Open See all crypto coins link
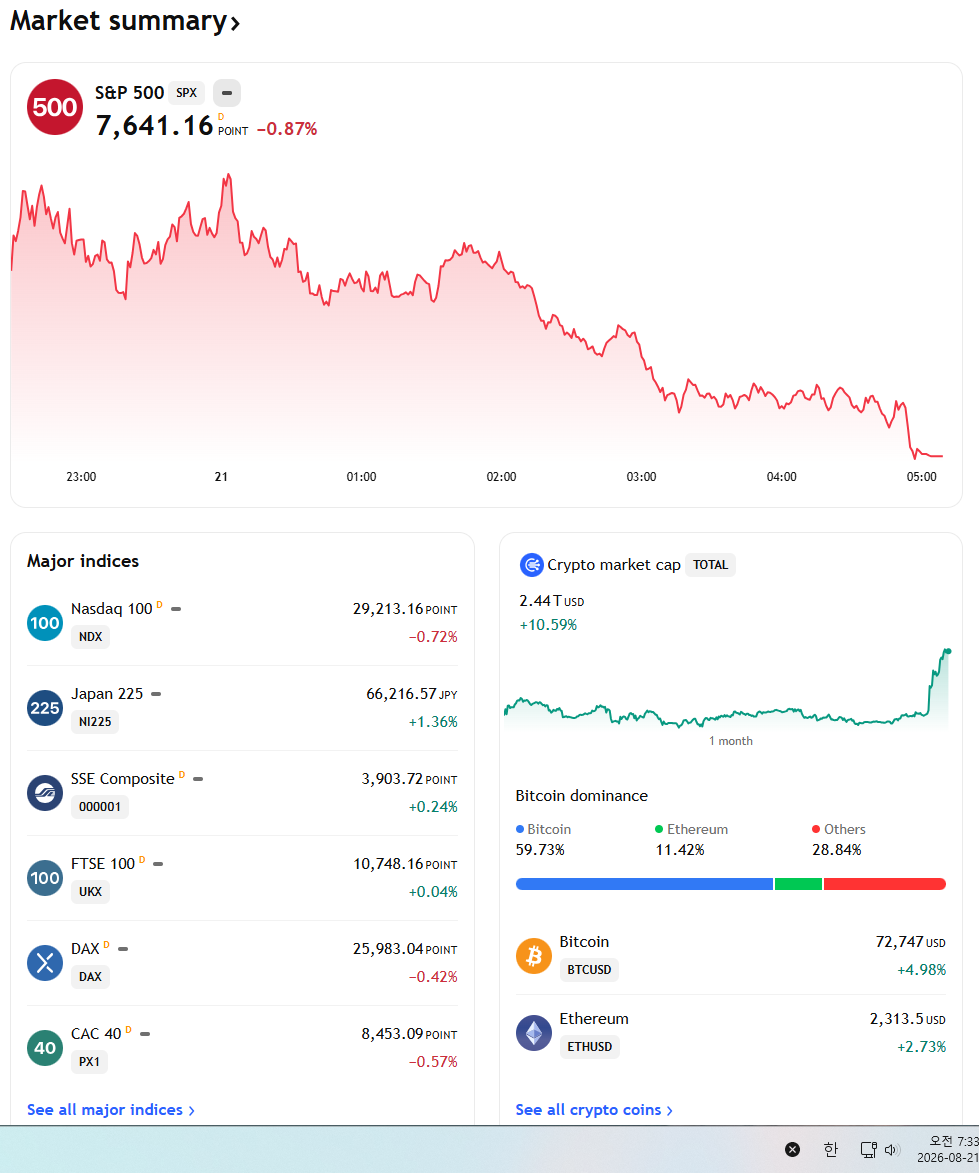 594,1109
